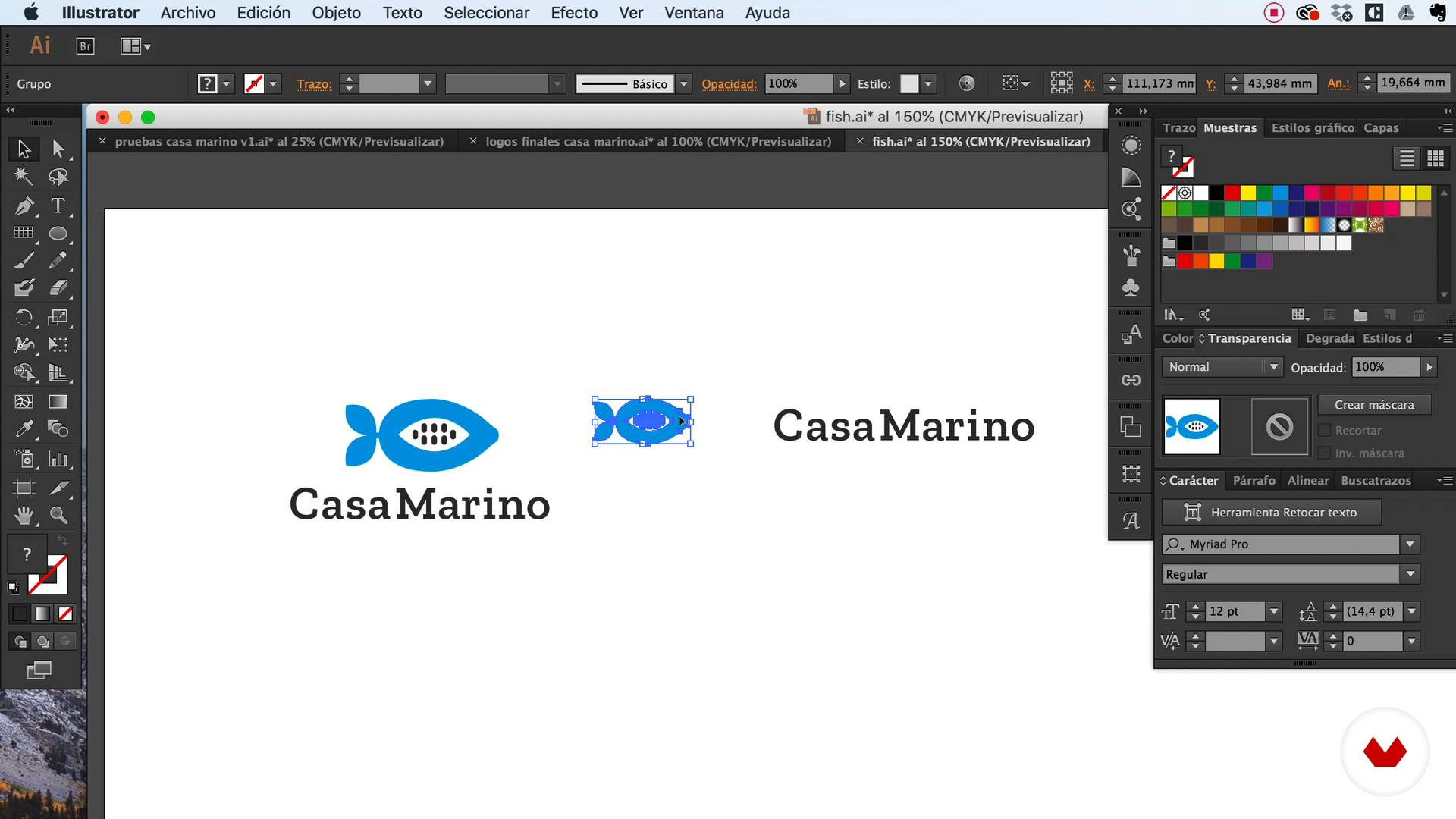Viewport: 1456px width, 819px height.
Task: Expand control bar Opacidad slider arrow
Action: (842, 83)
